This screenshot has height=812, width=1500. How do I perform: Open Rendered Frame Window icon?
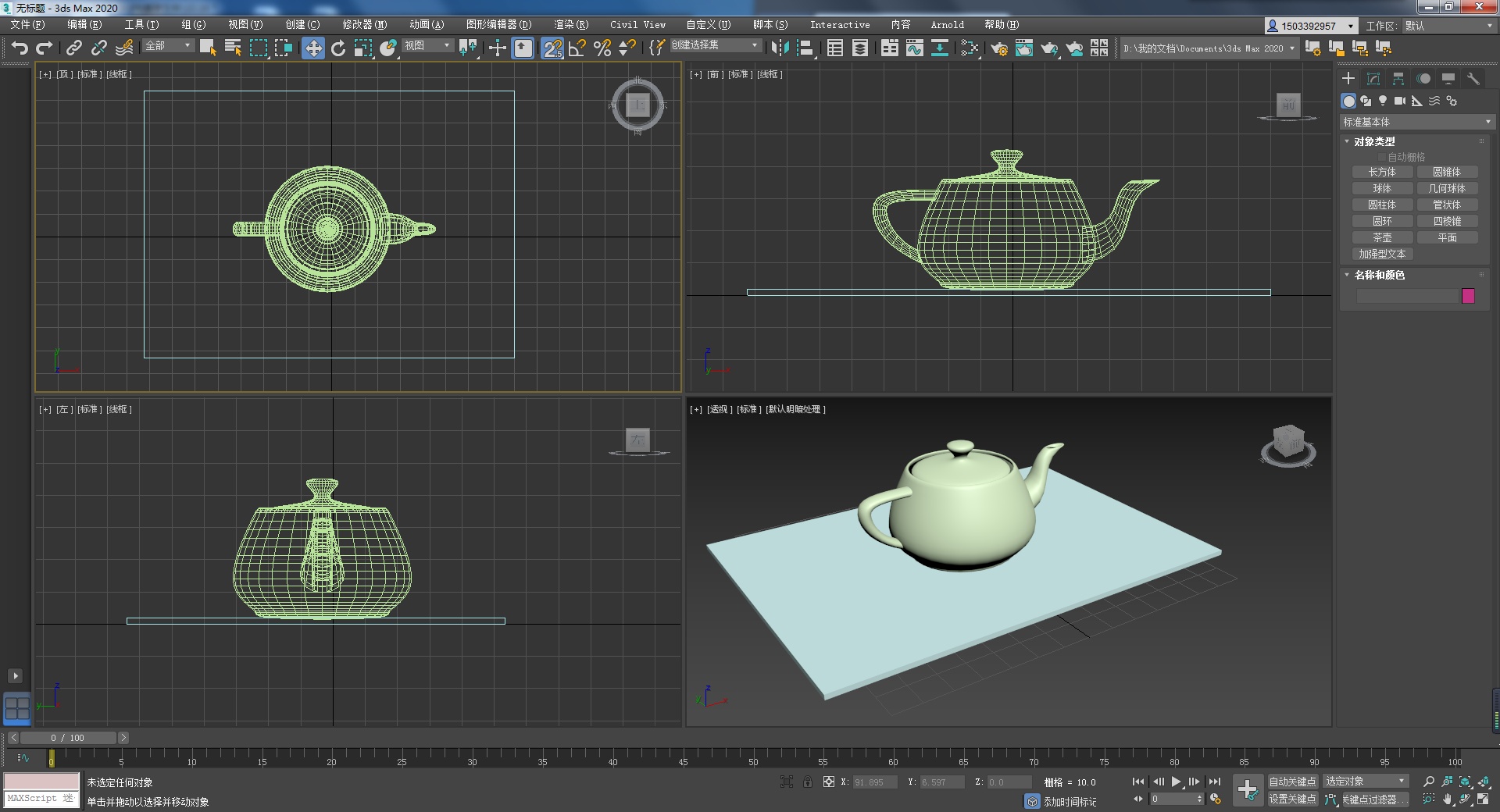pos(1024,48)
